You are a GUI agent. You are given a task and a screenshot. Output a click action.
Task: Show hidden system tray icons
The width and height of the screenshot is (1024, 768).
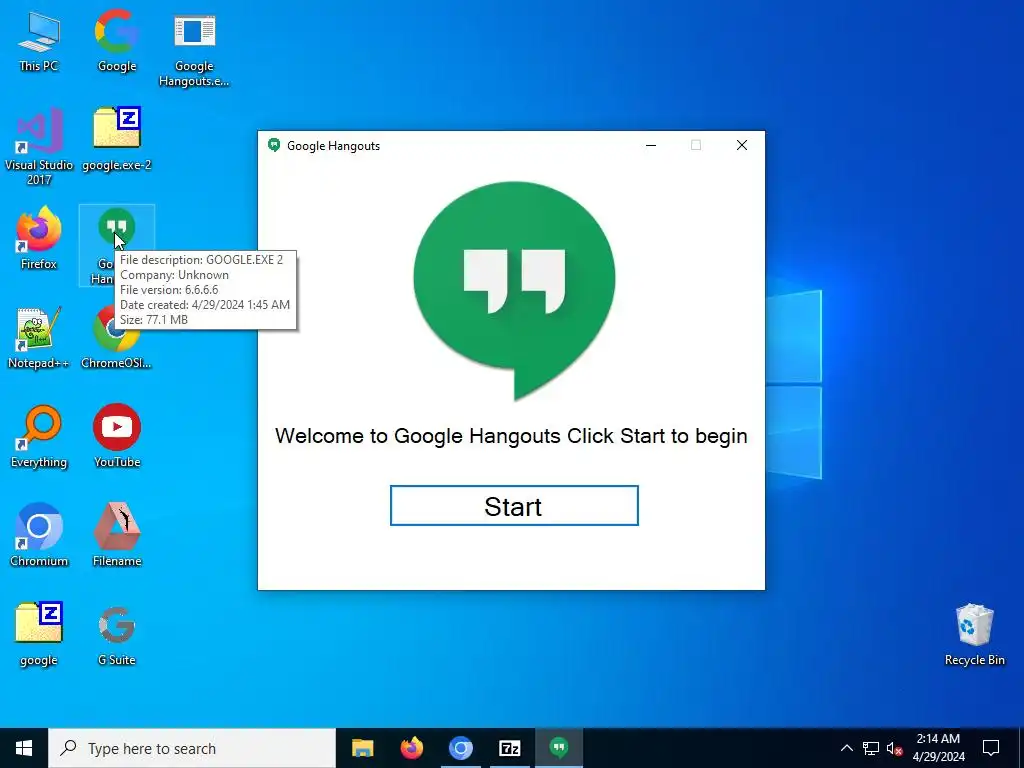point(846,748)
